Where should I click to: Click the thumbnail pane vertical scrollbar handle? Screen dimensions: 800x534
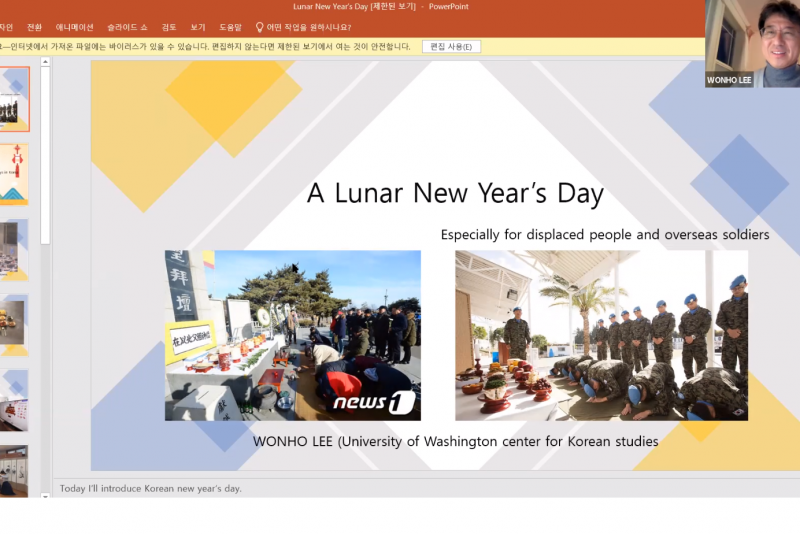click(45, 156)
